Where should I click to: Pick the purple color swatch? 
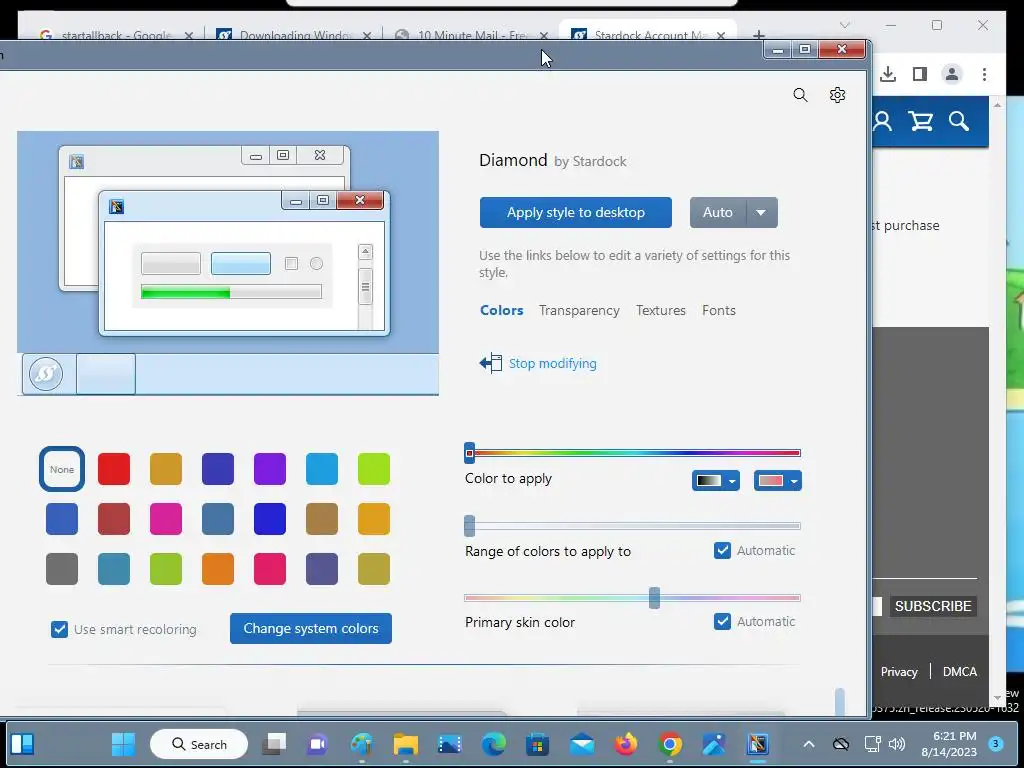coord(270,469)
